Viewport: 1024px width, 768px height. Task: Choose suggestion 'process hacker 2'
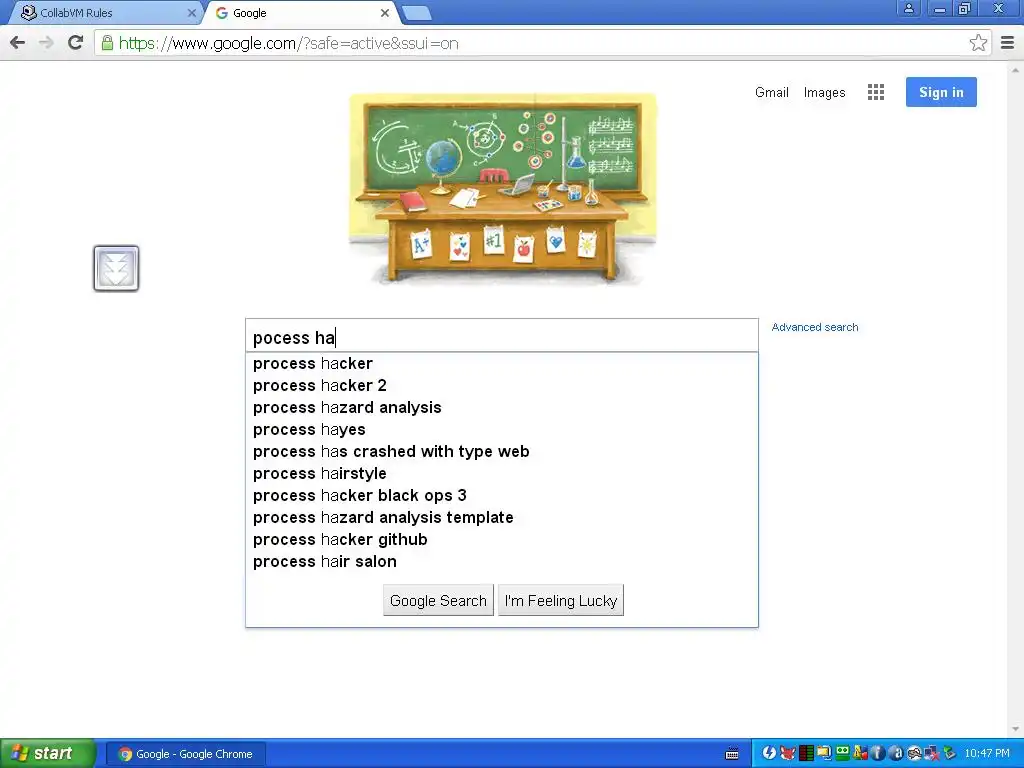click(502, 385)
